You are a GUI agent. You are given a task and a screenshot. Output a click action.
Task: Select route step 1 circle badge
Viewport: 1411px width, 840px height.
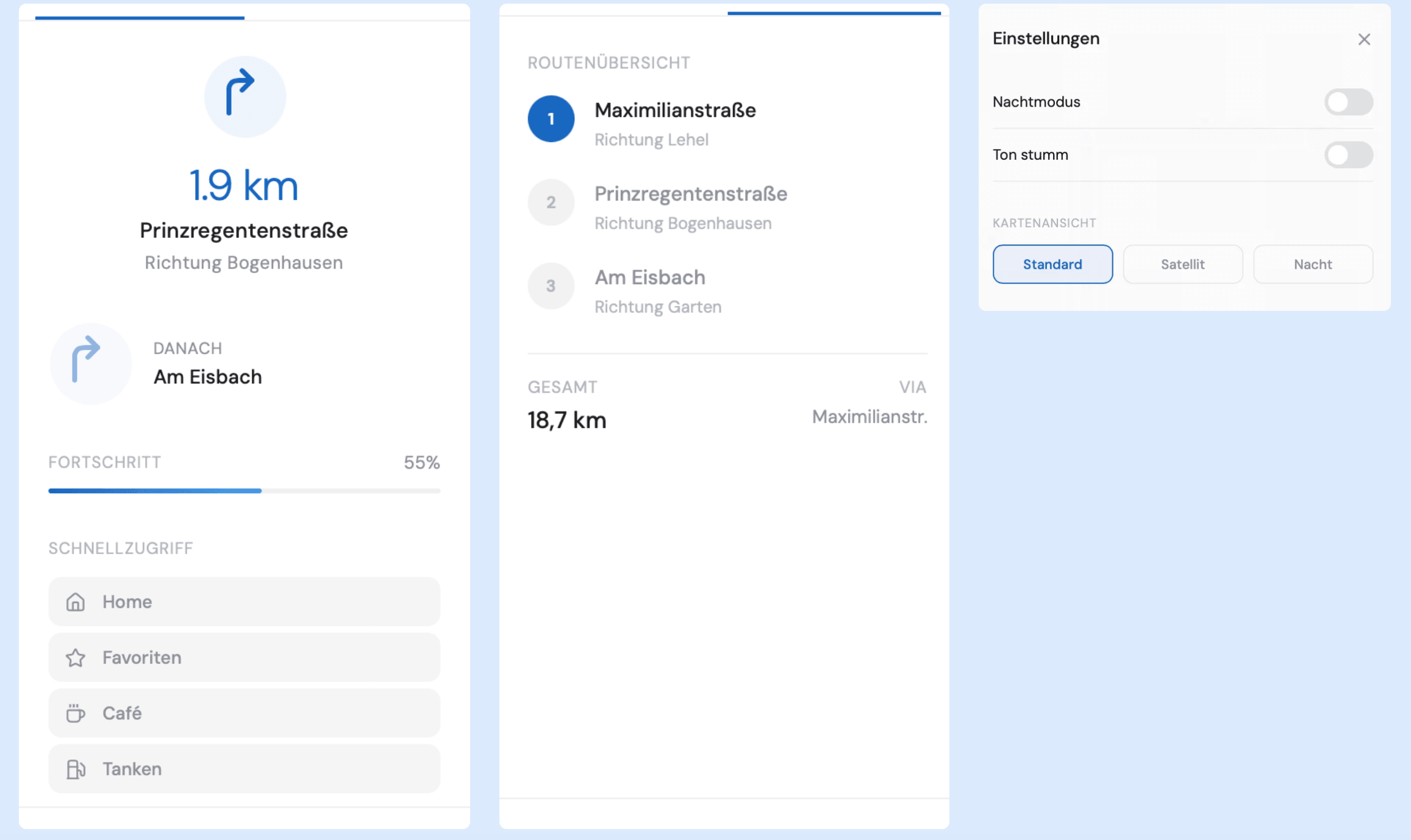point(551,119)
